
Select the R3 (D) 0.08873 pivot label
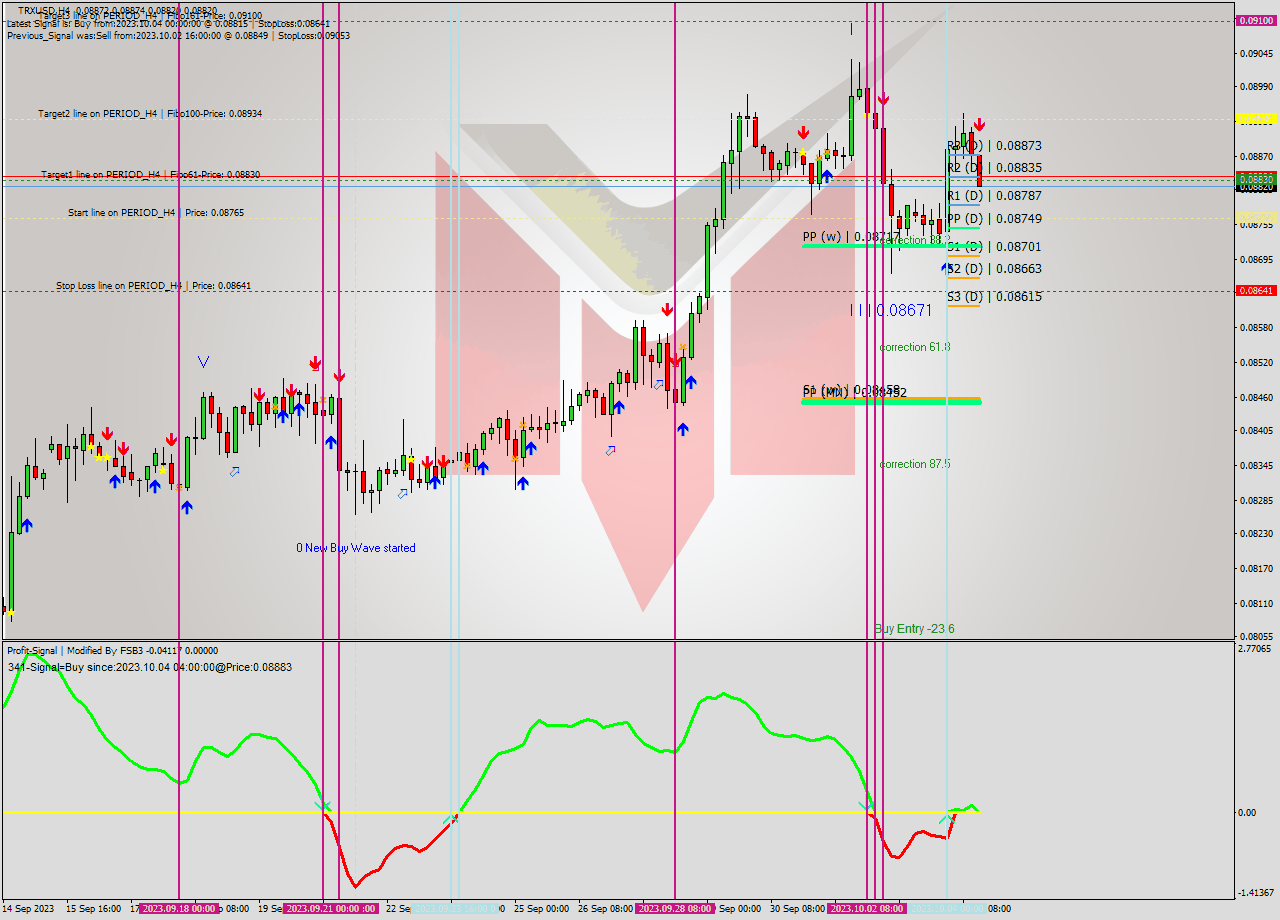(995, 145)
